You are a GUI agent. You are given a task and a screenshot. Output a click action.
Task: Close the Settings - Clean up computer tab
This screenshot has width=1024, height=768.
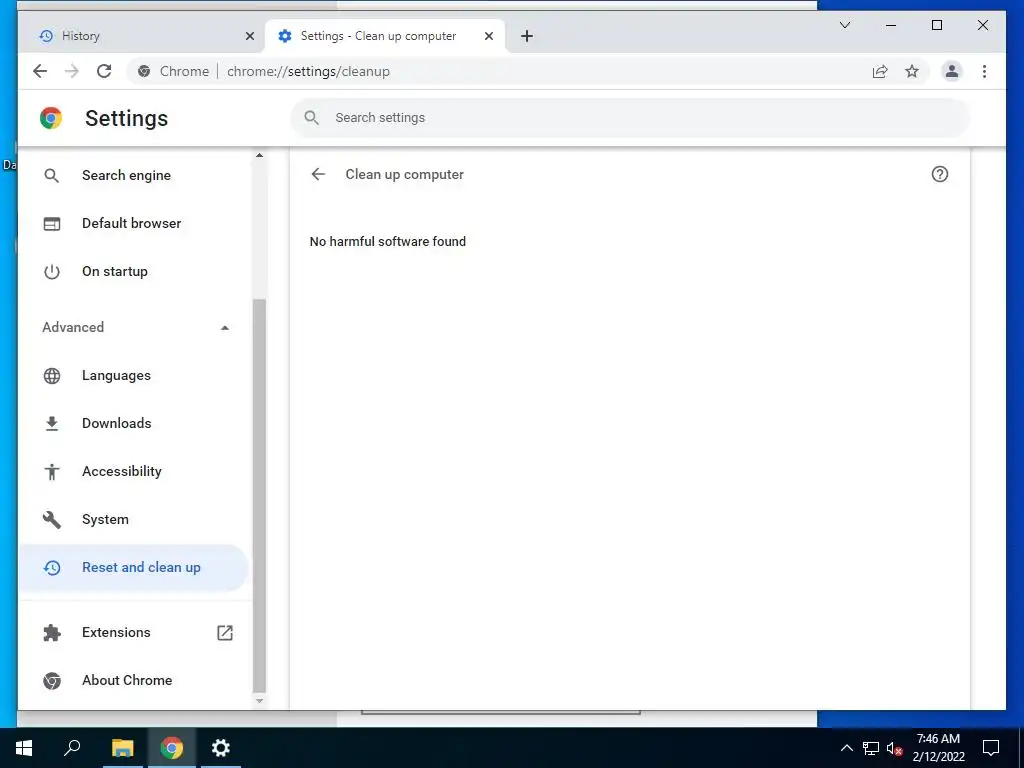point(488,36)
